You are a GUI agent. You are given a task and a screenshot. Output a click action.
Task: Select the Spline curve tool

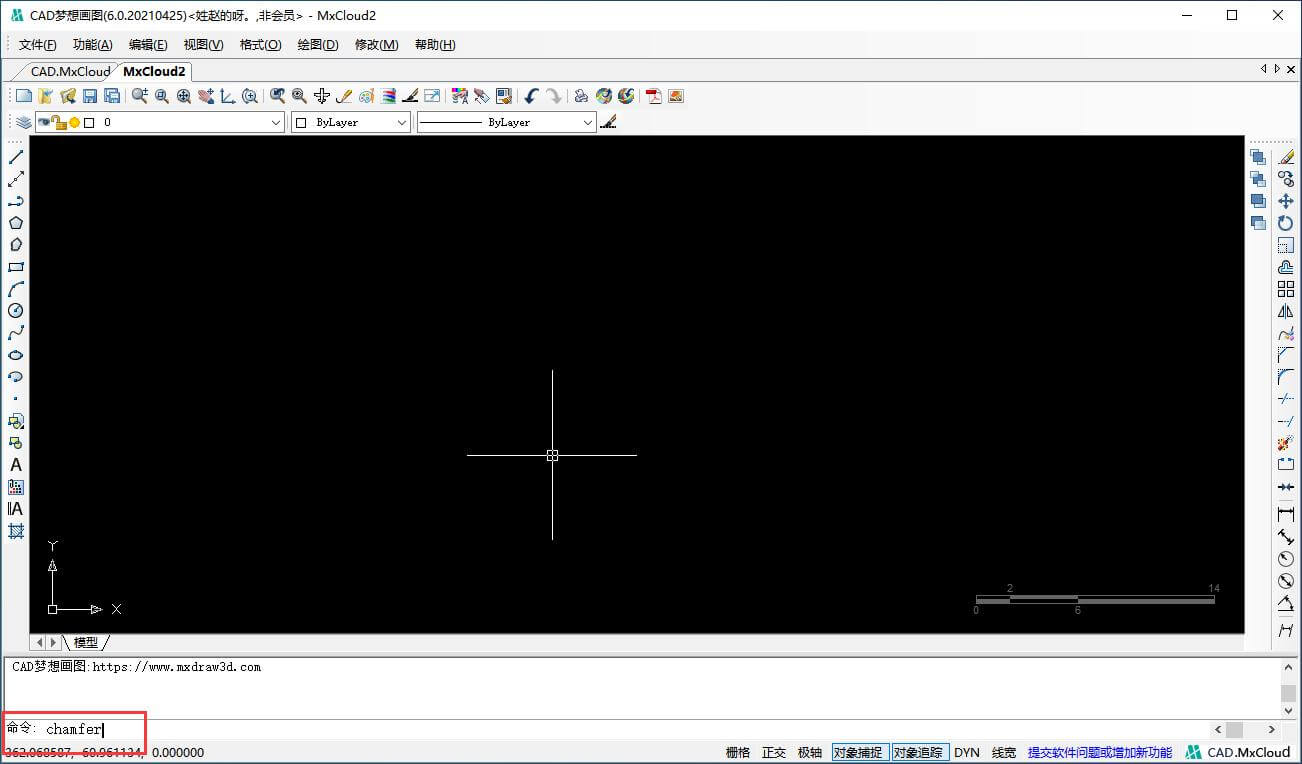16,333
